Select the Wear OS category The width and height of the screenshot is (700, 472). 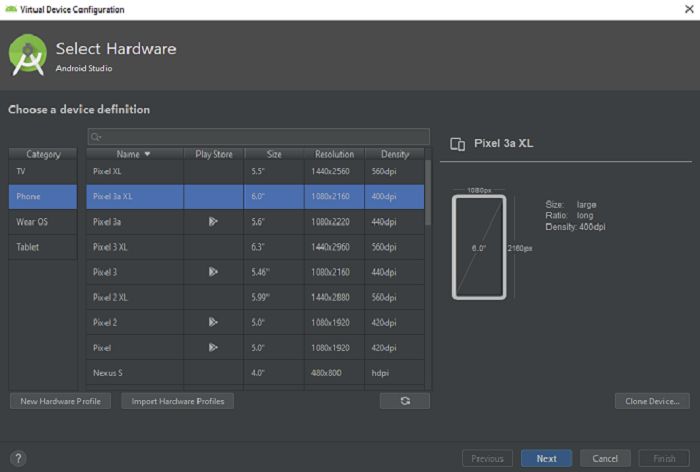[43, 222]
